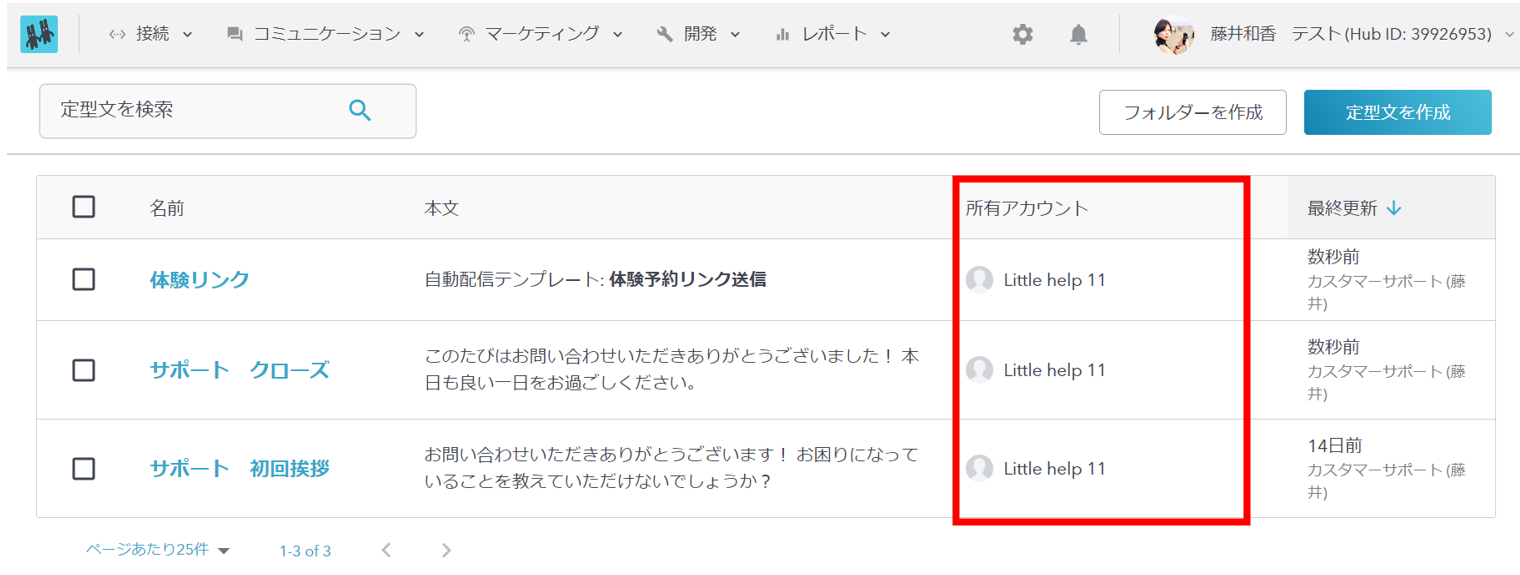1520x575 pixels.
Task: Click the sort arrow next to 最終更新
Action: pyautogui.click(x=1394, y=208)
